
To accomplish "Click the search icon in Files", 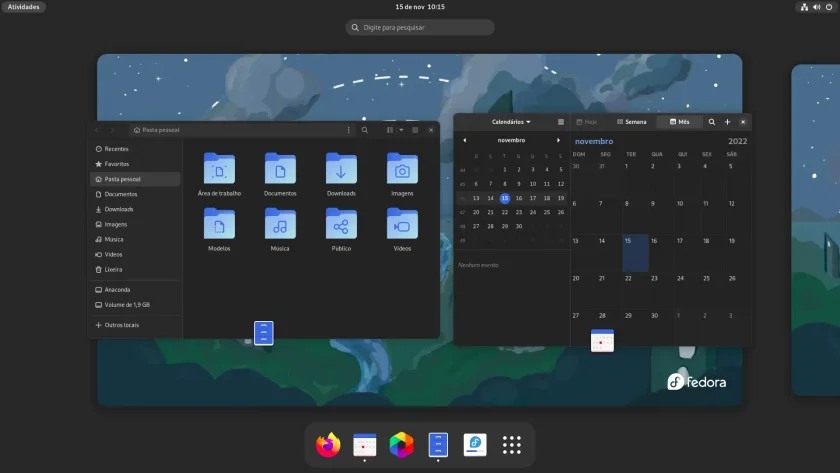I will tap(365, 130).
